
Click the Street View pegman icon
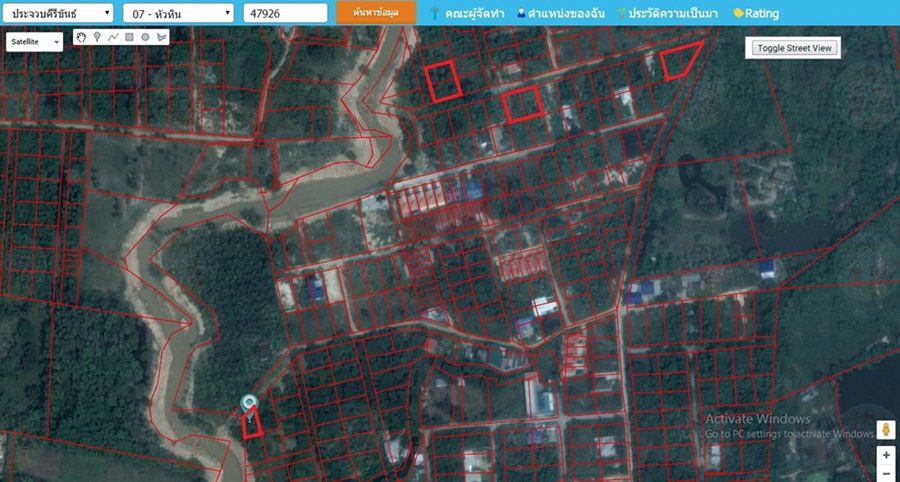pyautogui.click(x=885, y=430)
